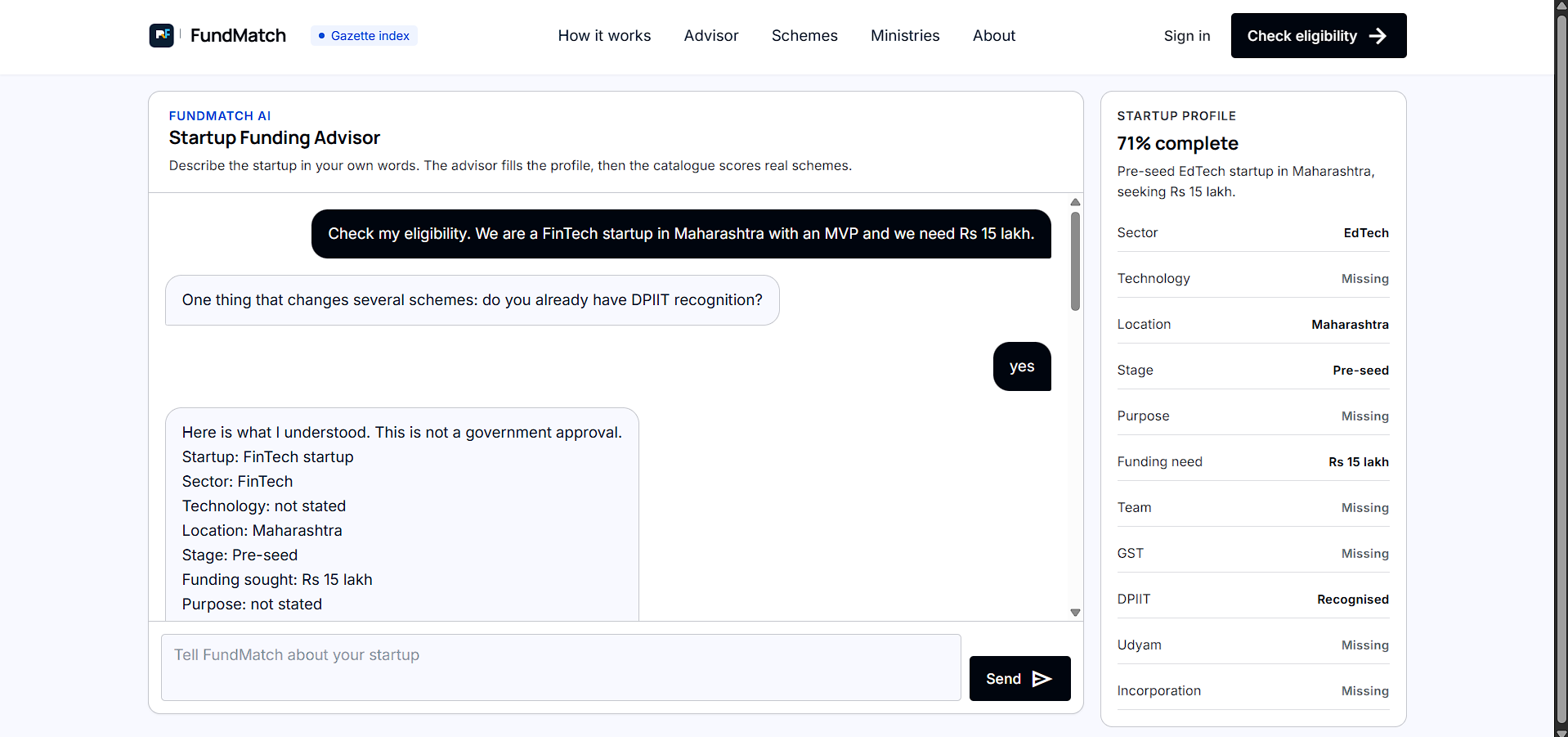Click the page's main vertical scrollbar
The height and width of the screenshot is (737, 1568).
1561,368
